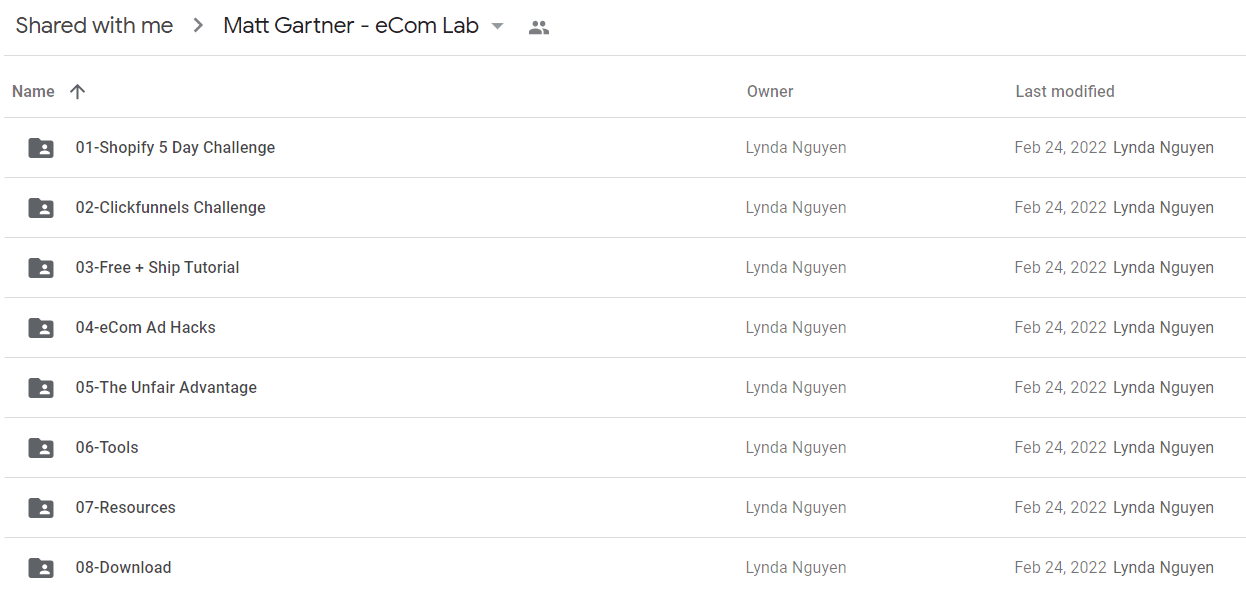This screenshot has height=596, width=1246.
Task: Select the 06-Tools folder row
Action: coord(625,448)
